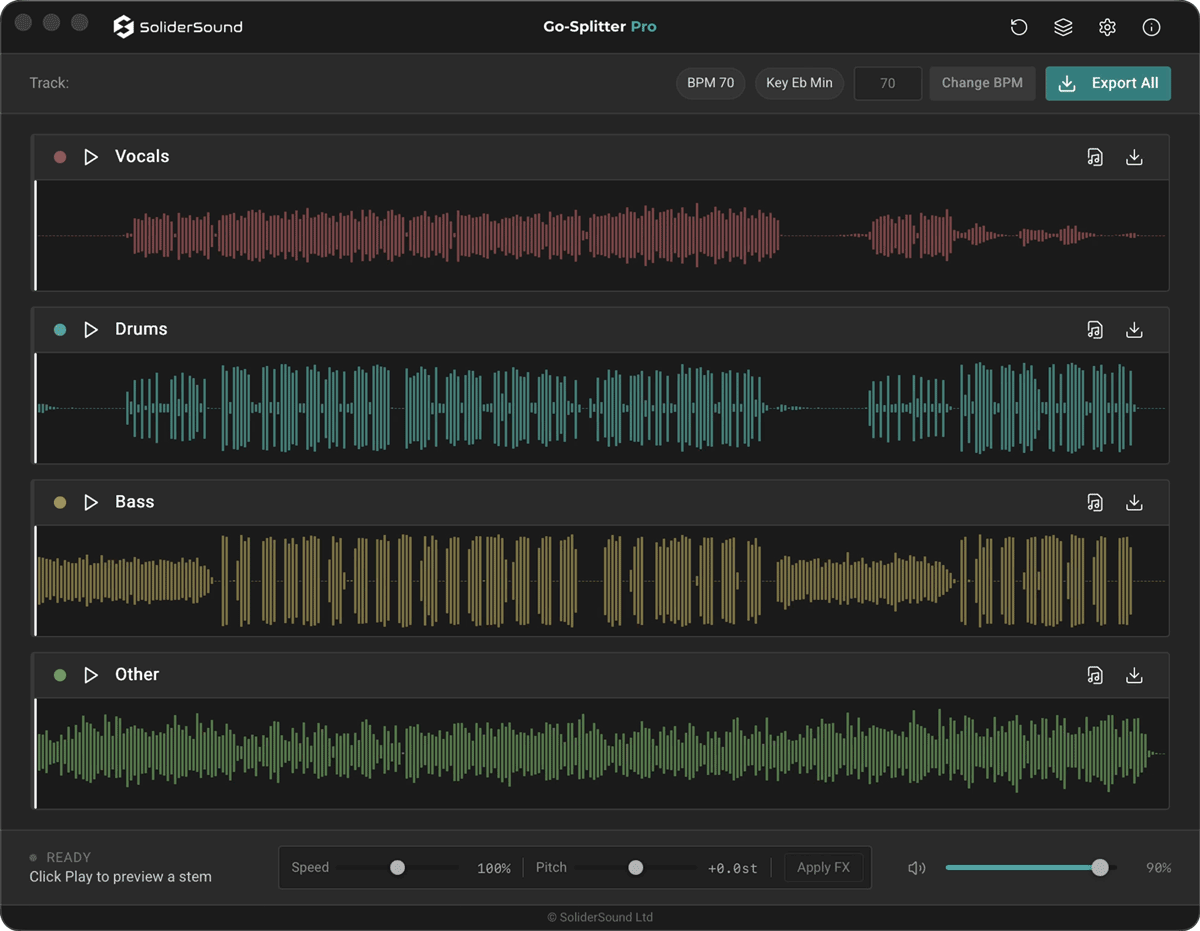Click the Bass track title

pos(135,502)
